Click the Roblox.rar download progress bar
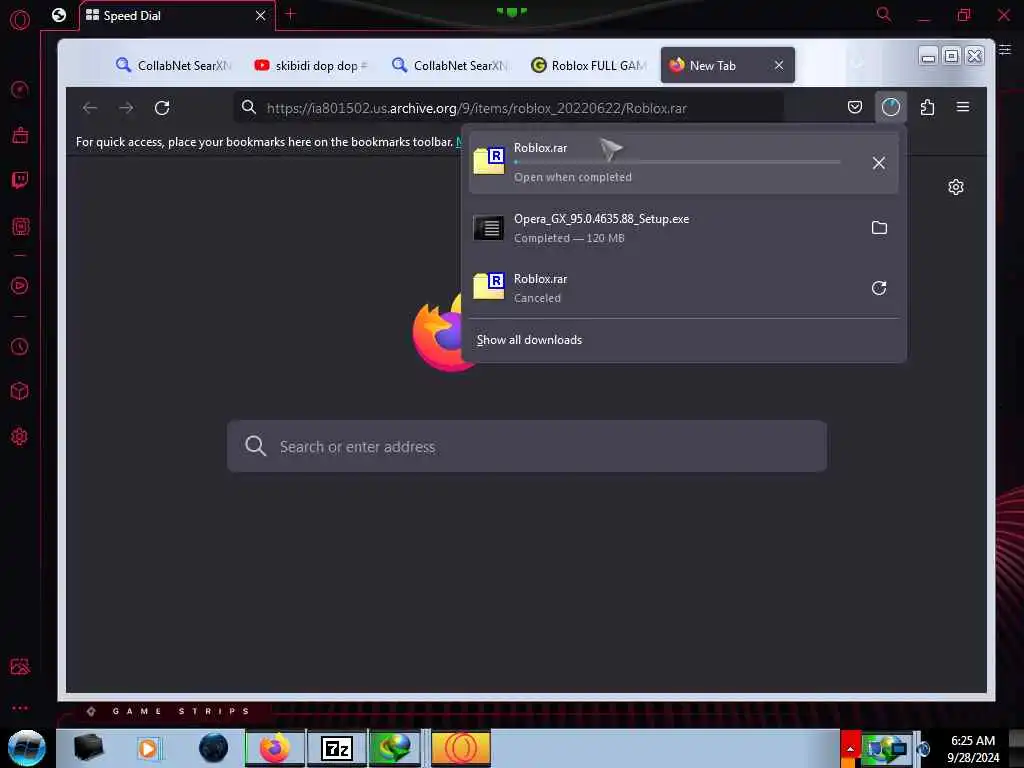 677,162
